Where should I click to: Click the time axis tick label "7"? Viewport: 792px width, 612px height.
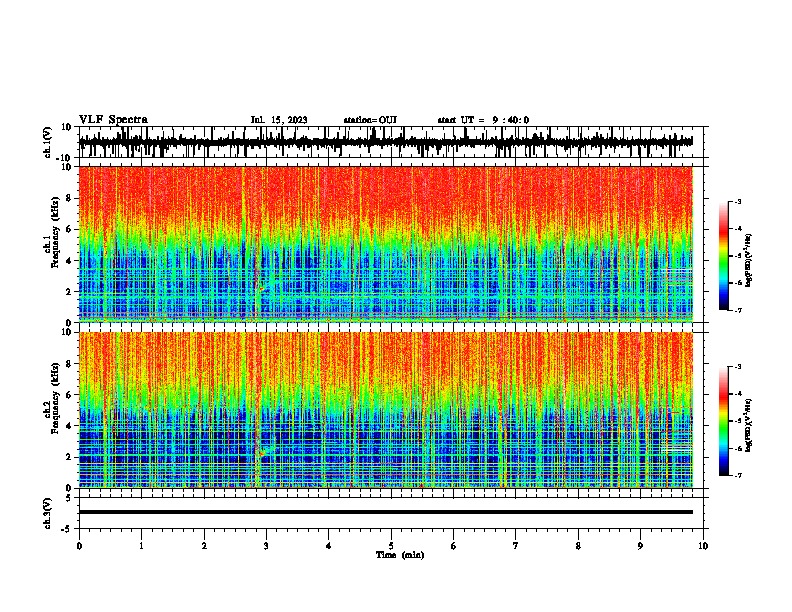pyautogui.click(x=516, y=546)
